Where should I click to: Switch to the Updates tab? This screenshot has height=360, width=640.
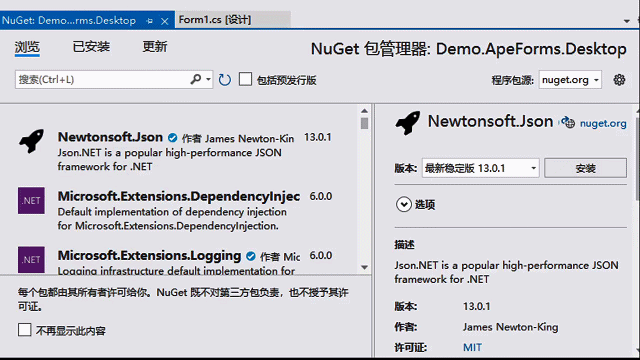pos(155,47)
